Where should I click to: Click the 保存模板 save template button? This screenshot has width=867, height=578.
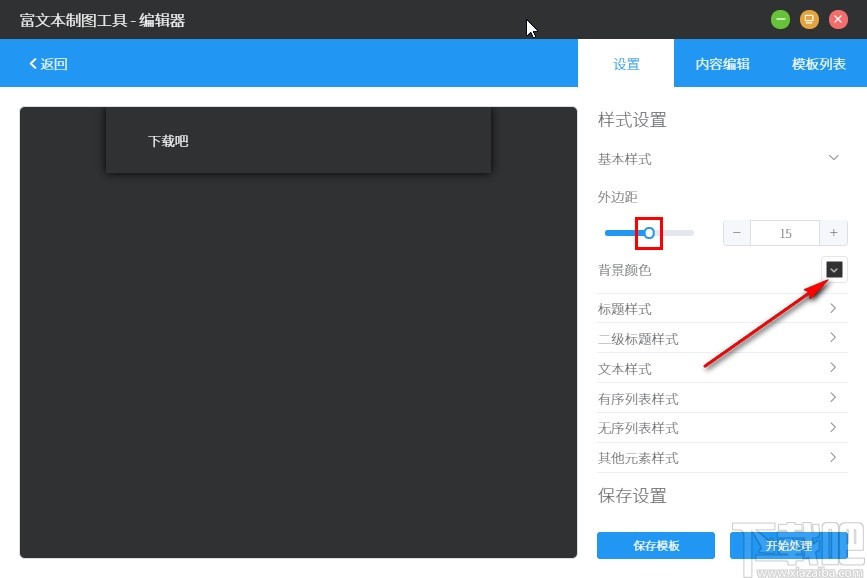tap(656, 545)
